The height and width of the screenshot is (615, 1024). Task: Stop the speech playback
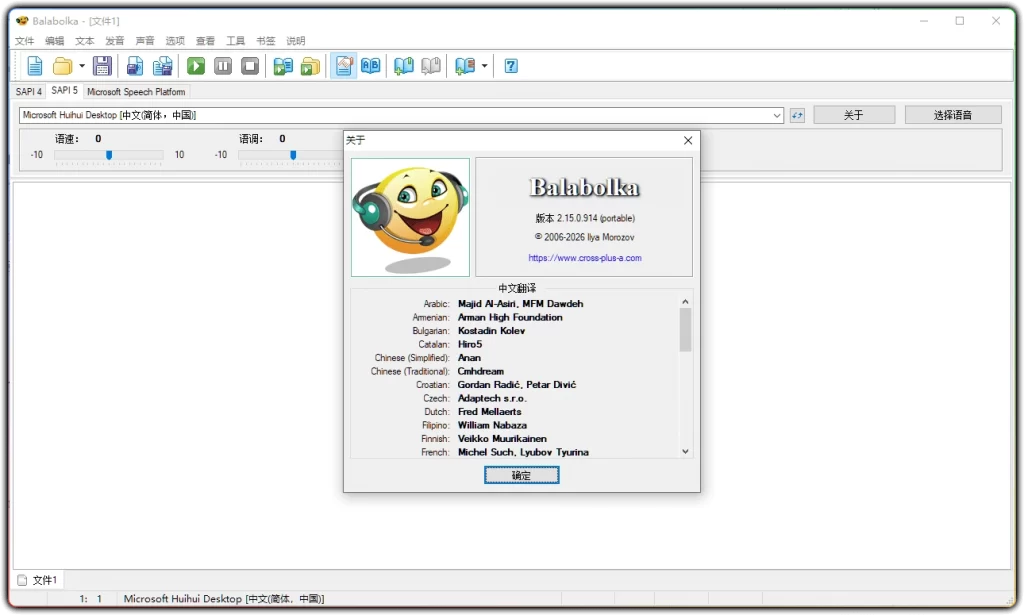pyautogui.click(x=250, y=66)
